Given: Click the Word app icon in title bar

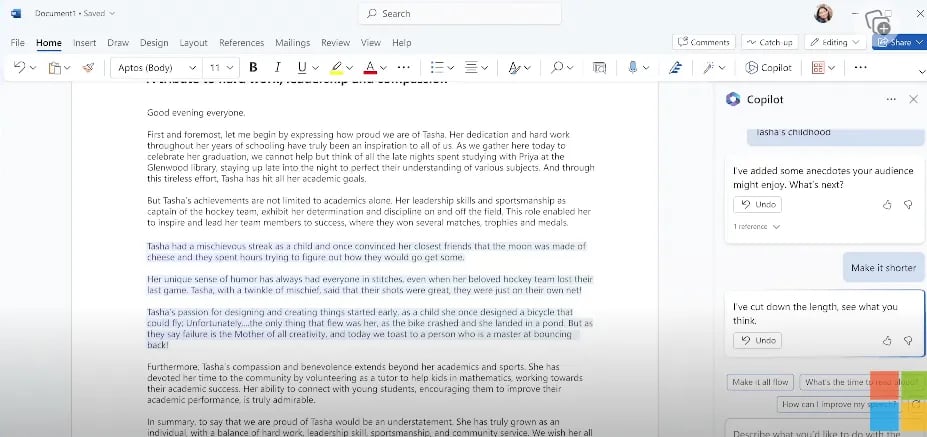Looking at the screenshot, I should pyautogui.click(x=15, y=13).
